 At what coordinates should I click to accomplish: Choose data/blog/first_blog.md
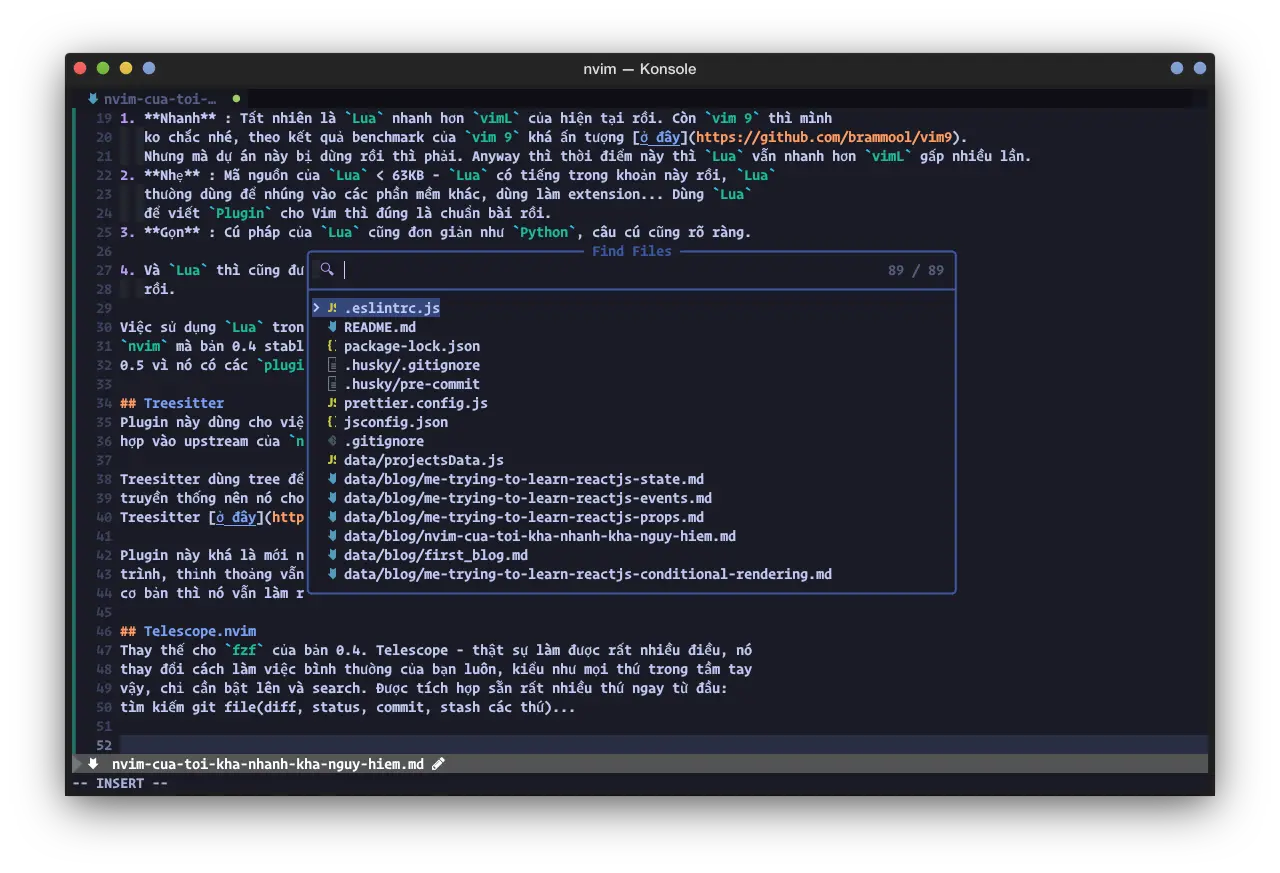pyautogui.click(x=436, y=555)
